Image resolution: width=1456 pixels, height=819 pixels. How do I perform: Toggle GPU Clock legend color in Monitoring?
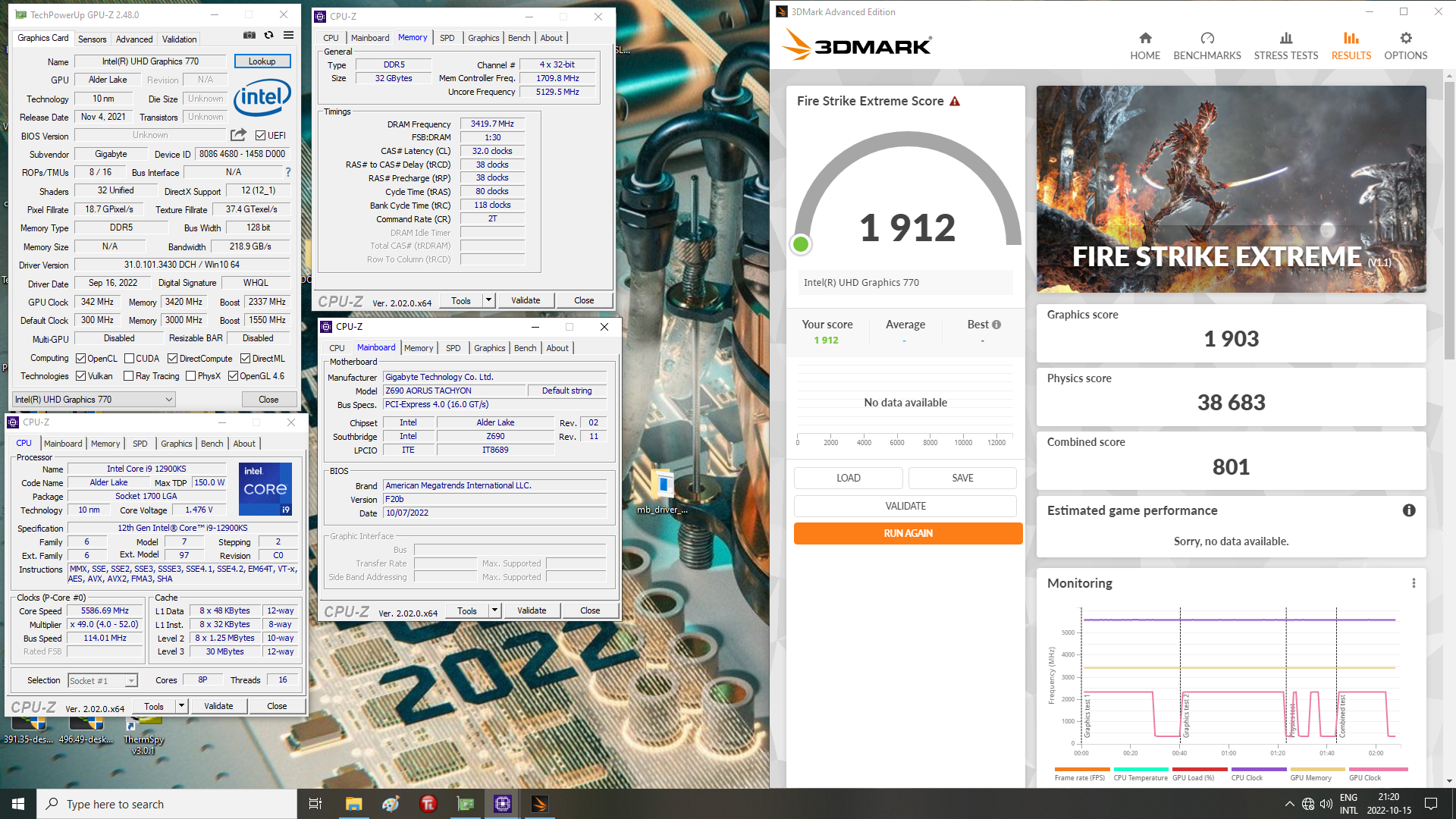click(1378, 770)
